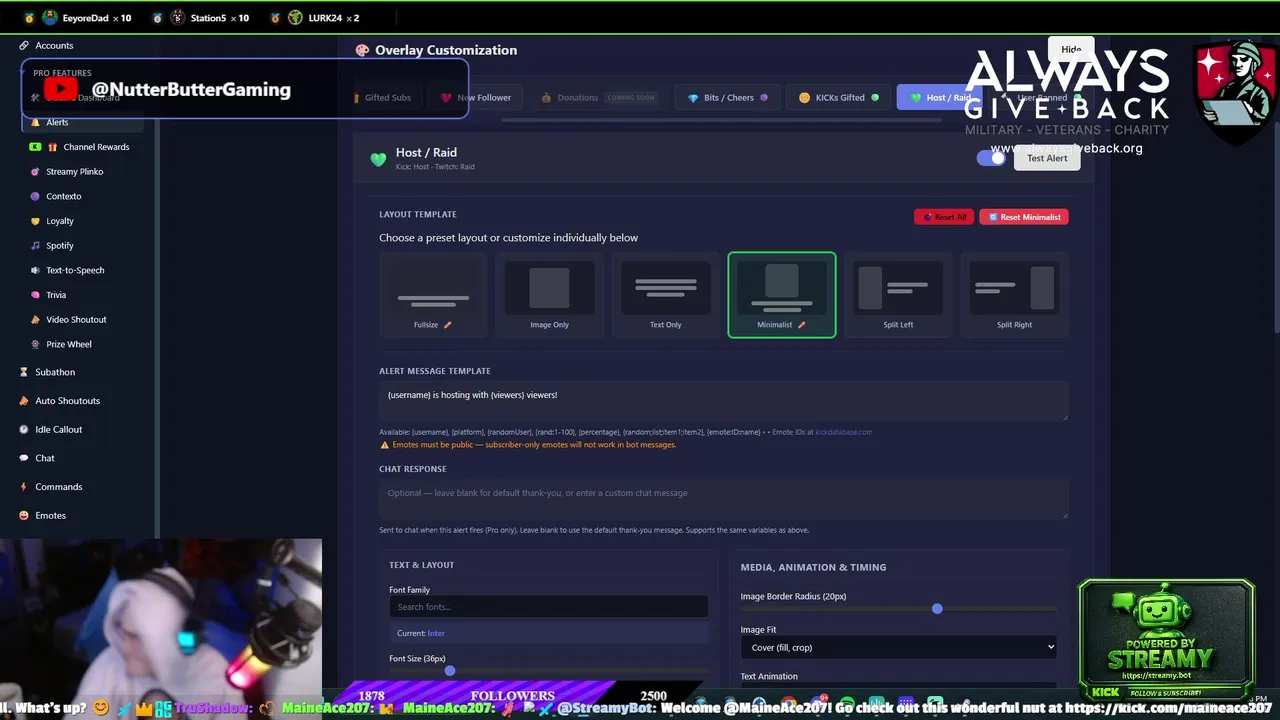Click the Channel Rewards gift icon
The width and height of the screenshot is (1280, 720).
click(x=53, y=147)
